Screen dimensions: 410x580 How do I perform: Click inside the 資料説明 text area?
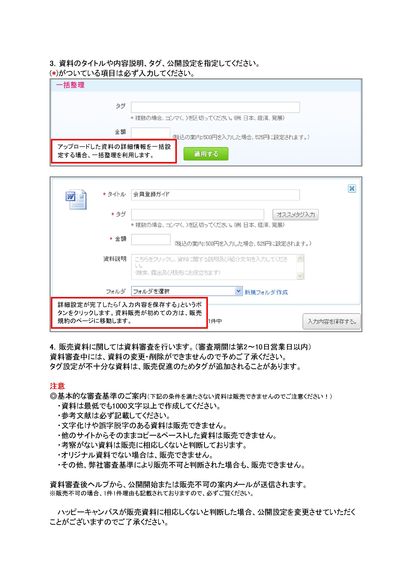click(214, 267)
